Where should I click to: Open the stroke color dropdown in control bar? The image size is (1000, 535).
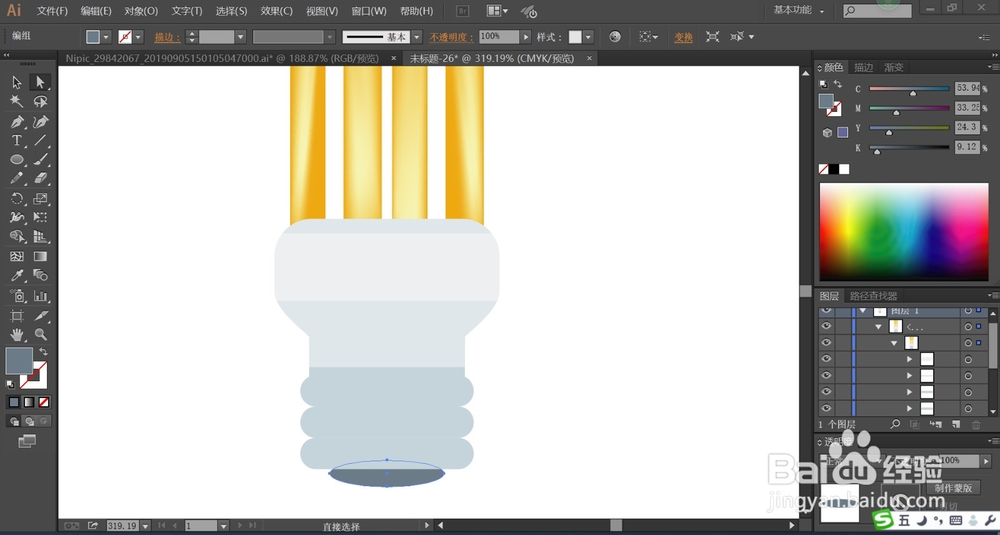point(138,37)
